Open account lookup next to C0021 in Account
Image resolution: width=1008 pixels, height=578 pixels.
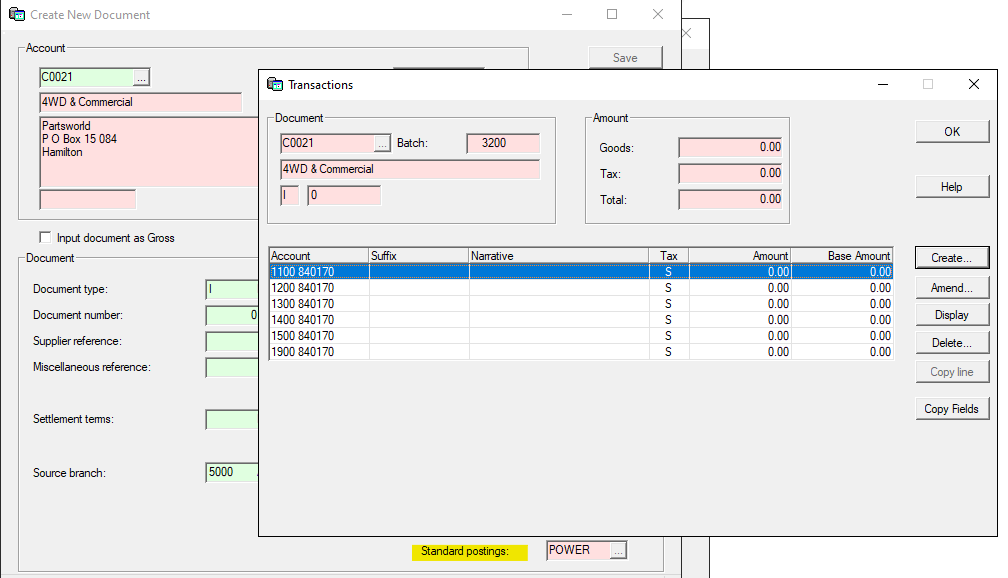141,77
